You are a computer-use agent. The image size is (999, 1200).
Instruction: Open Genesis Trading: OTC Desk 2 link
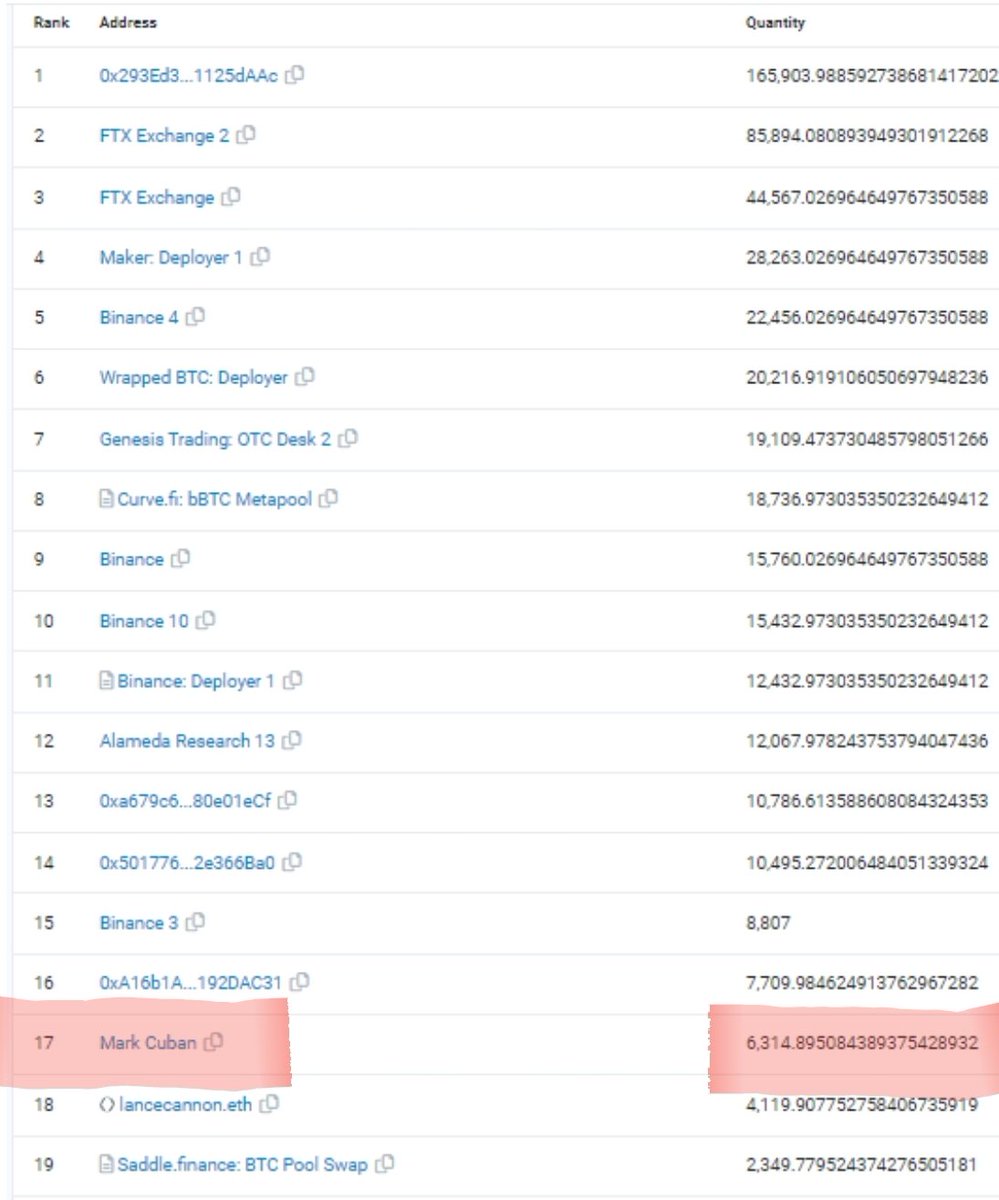[214, 438]
